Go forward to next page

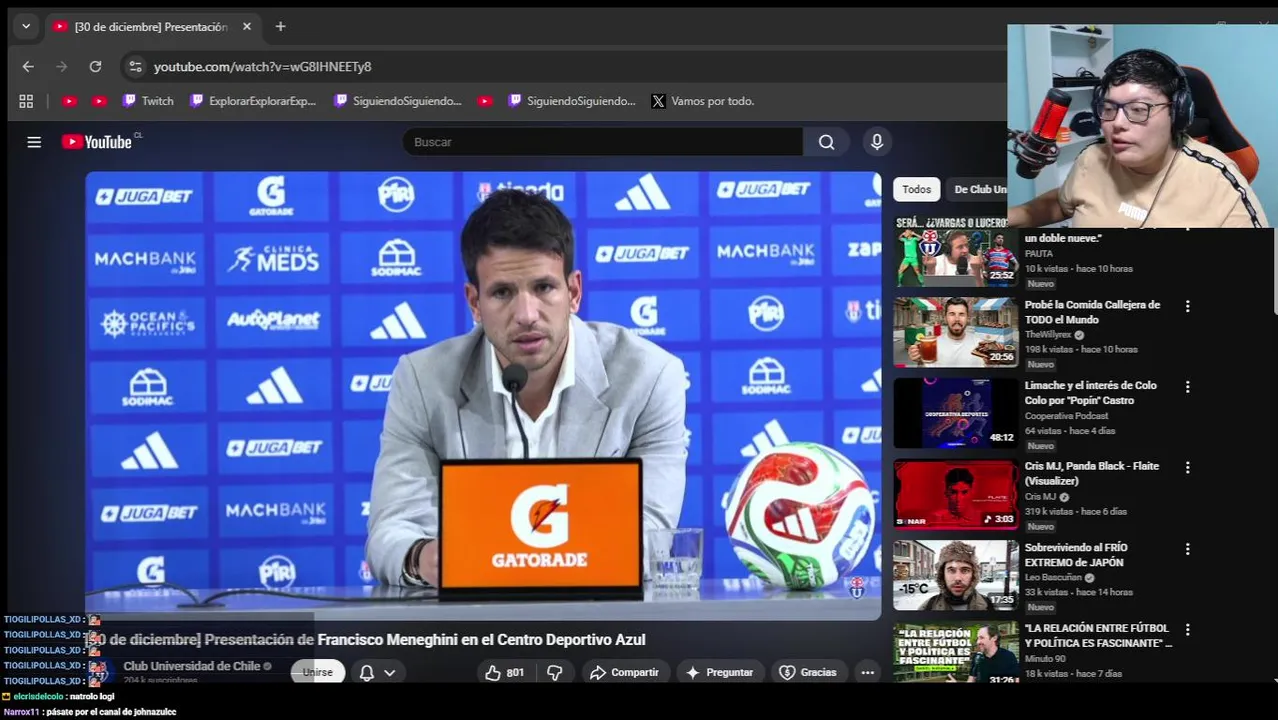click(62, 67)
